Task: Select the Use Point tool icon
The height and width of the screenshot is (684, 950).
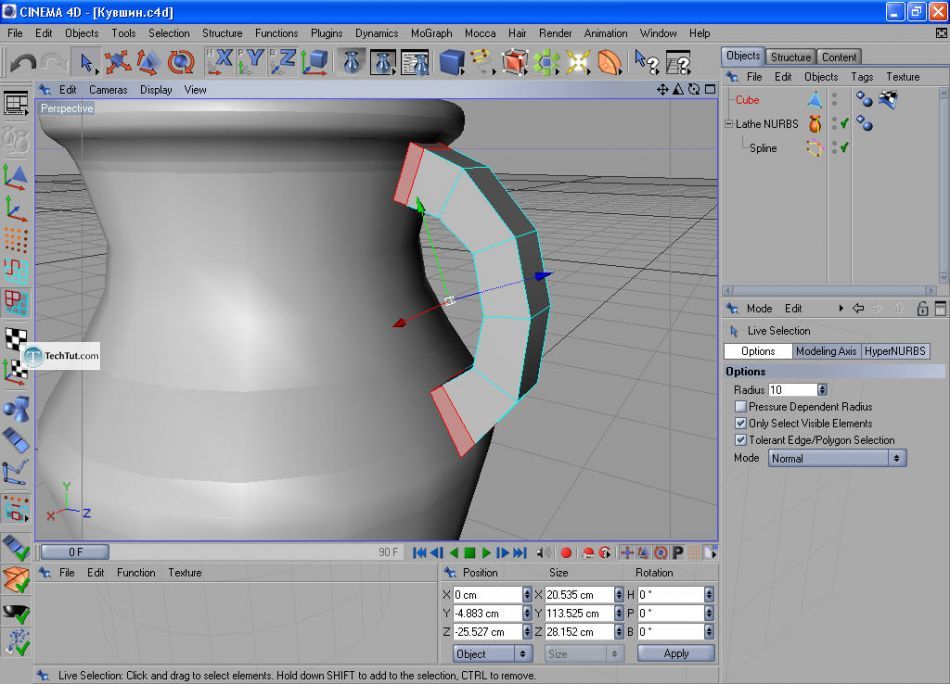Action: [16, 241]
